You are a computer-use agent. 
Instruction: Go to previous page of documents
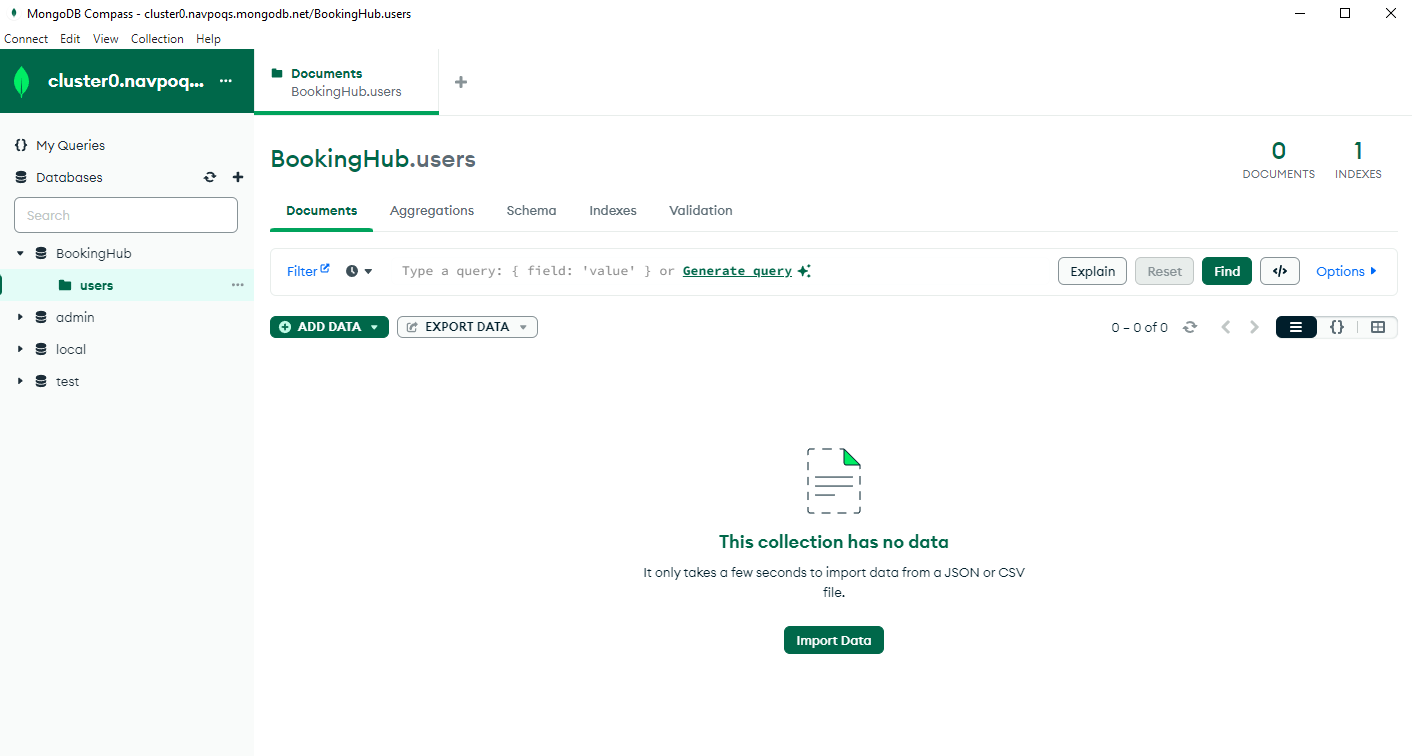[1226, 327]
